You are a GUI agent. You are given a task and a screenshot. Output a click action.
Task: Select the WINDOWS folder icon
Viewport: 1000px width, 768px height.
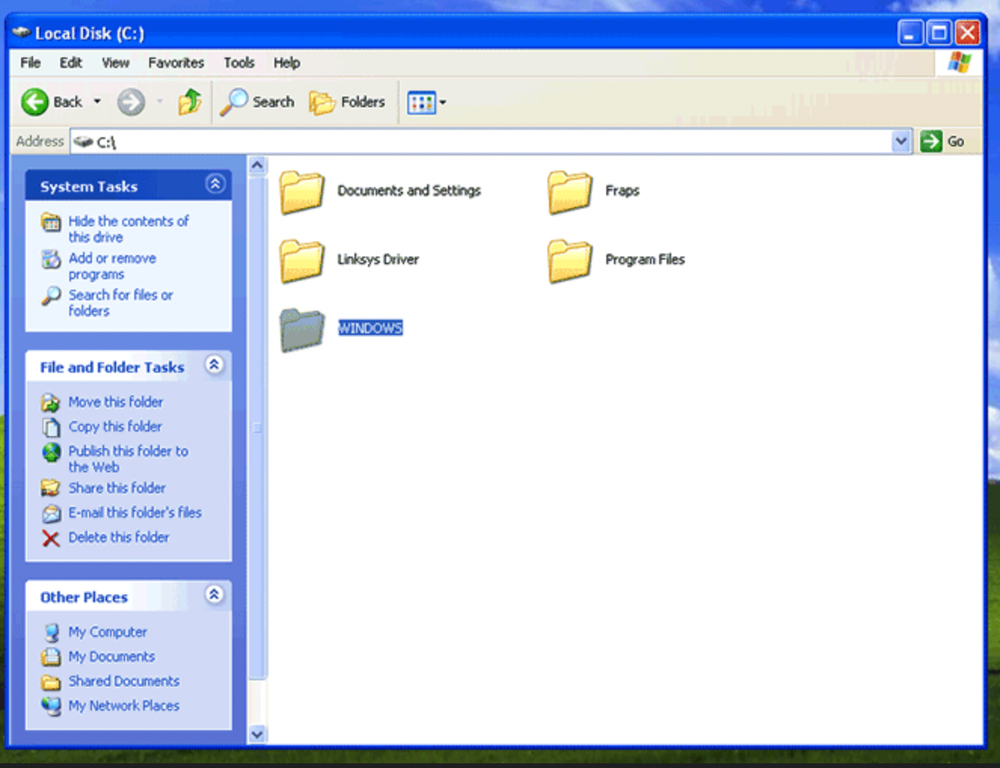(x=302, y=329)
